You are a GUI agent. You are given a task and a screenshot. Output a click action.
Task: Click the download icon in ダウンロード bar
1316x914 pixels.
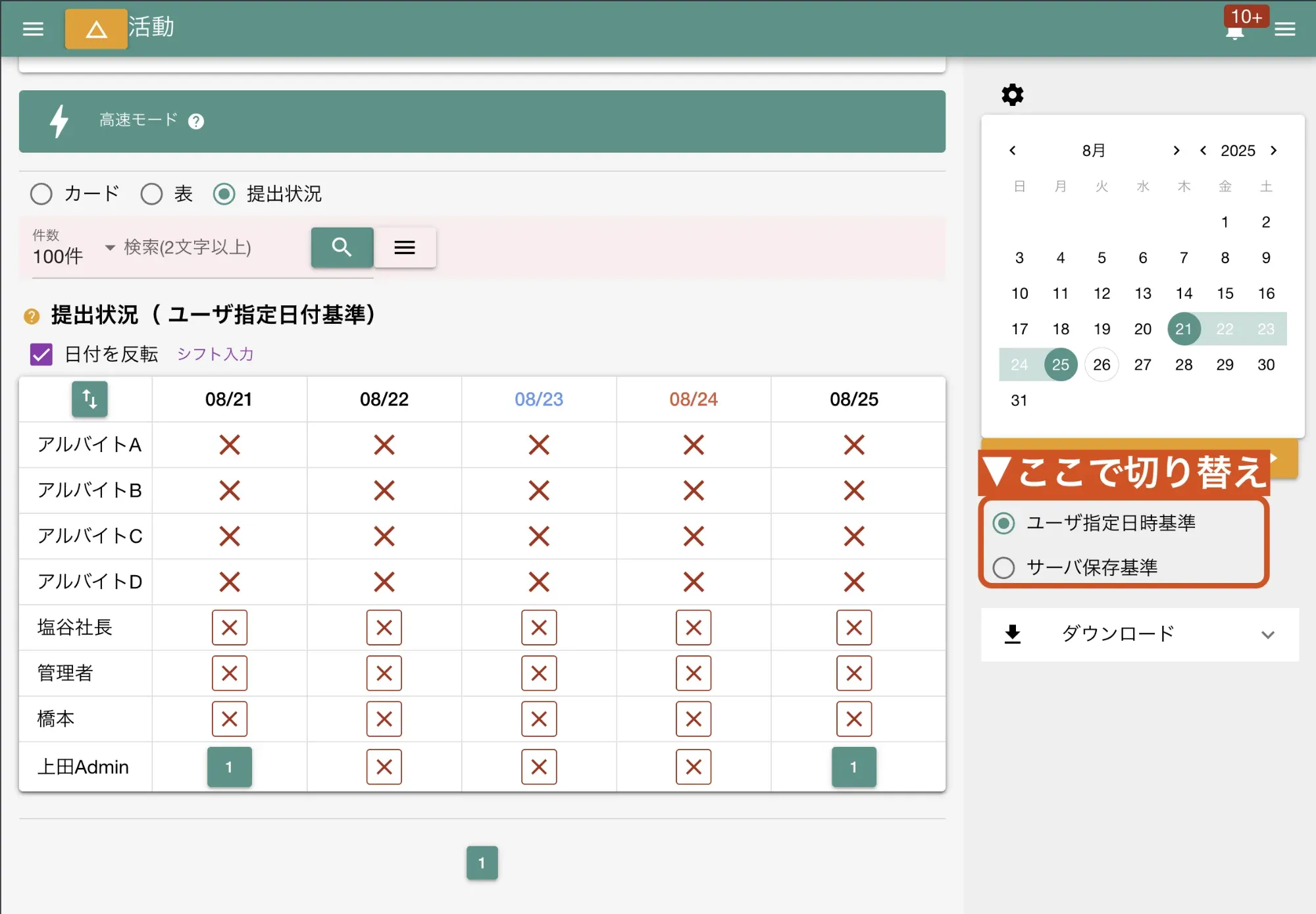pyautogui.click(x=1011, y=634)
